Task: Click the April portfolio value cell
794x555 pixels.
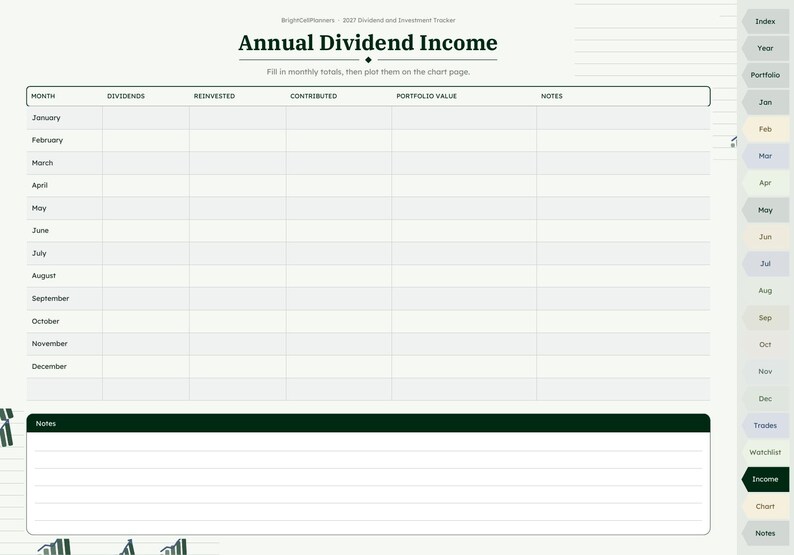Action: point(464,186)
